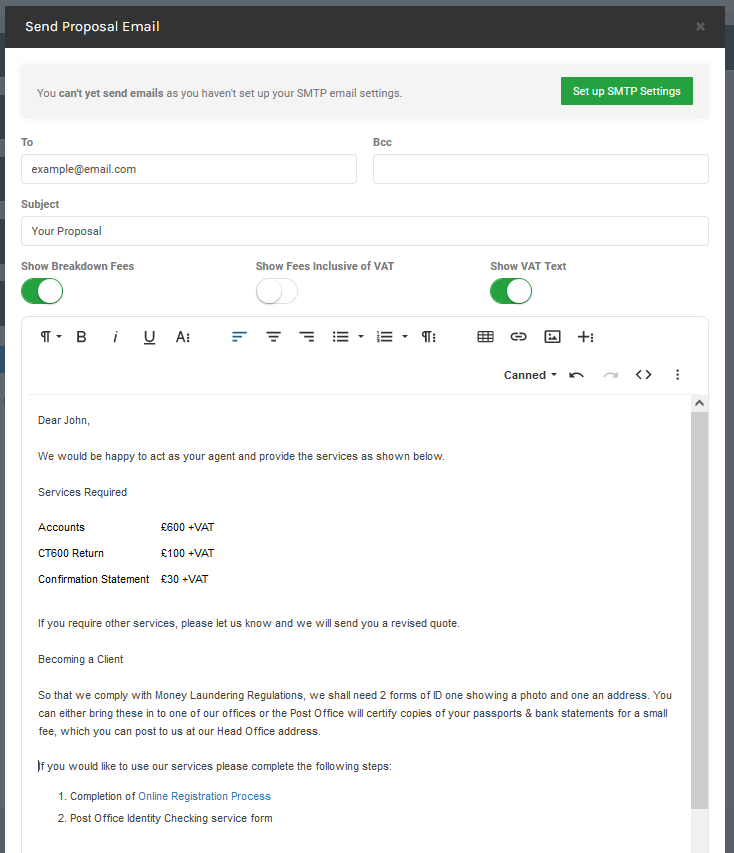Undo the last edit
Screen dimensions: 734x853
point(576,375)
